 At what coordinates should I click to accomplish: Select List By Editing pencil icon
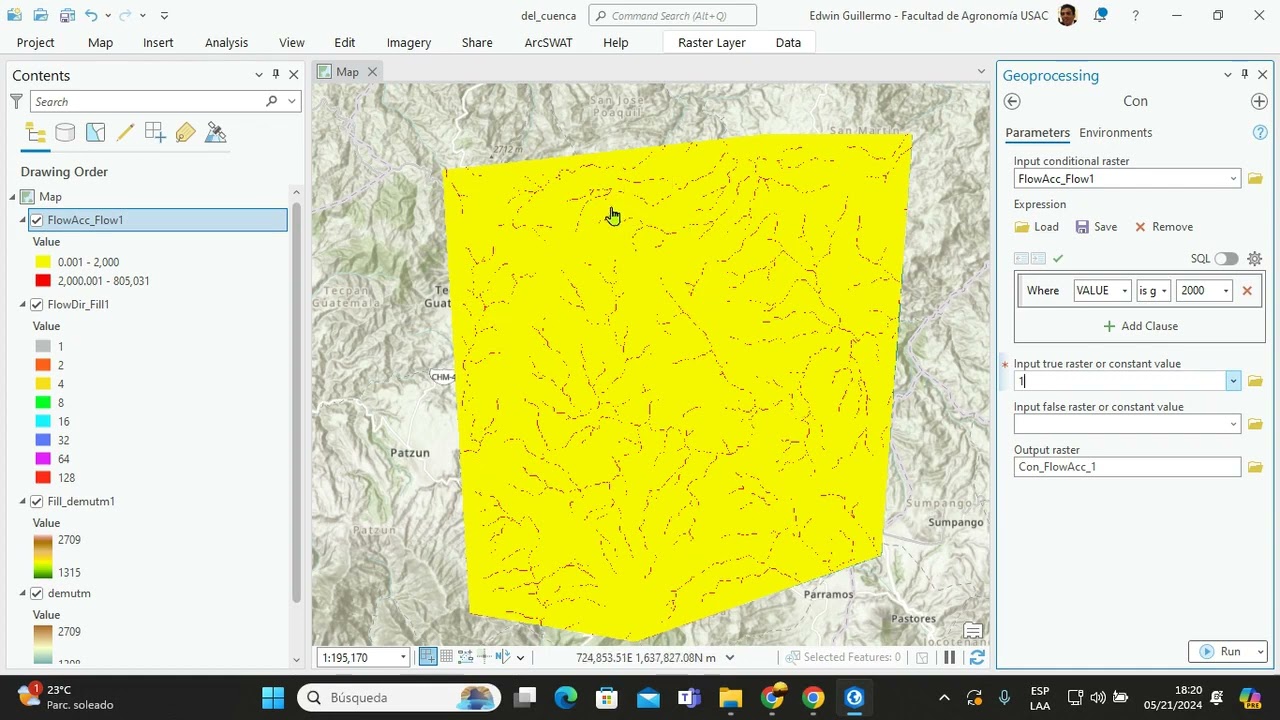pos(125,132)
